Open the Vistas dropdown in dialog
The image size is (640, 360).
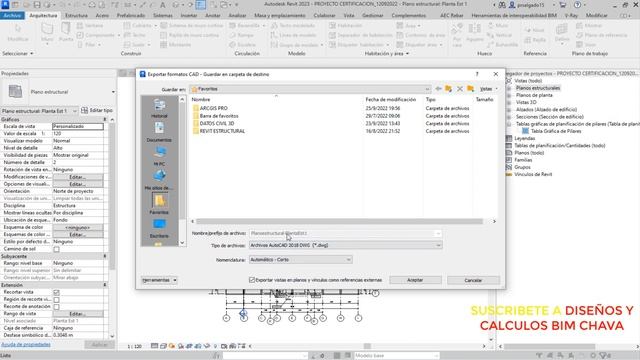(488, 89)
